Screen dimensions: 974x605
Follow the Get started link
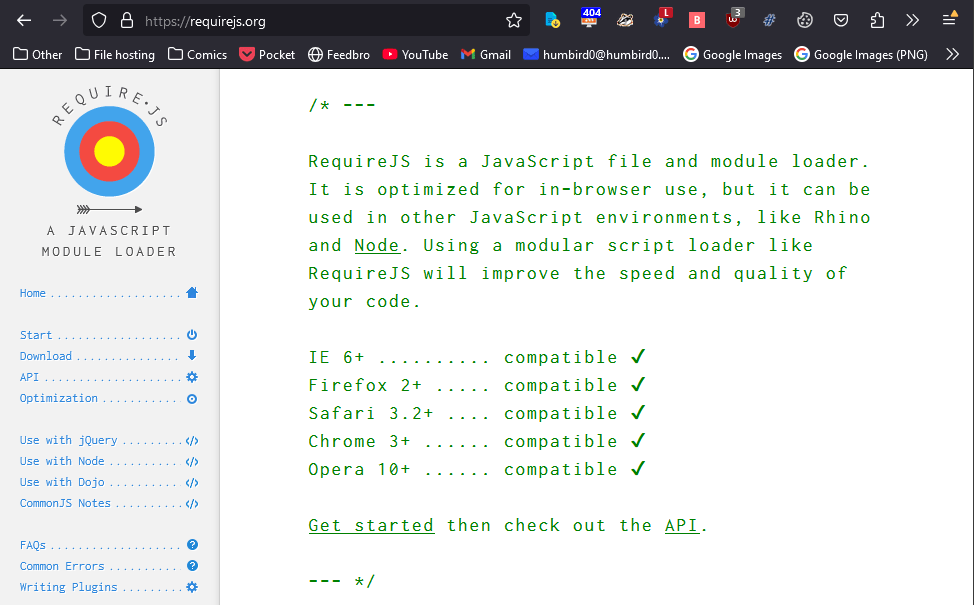[x=371, y=524]
